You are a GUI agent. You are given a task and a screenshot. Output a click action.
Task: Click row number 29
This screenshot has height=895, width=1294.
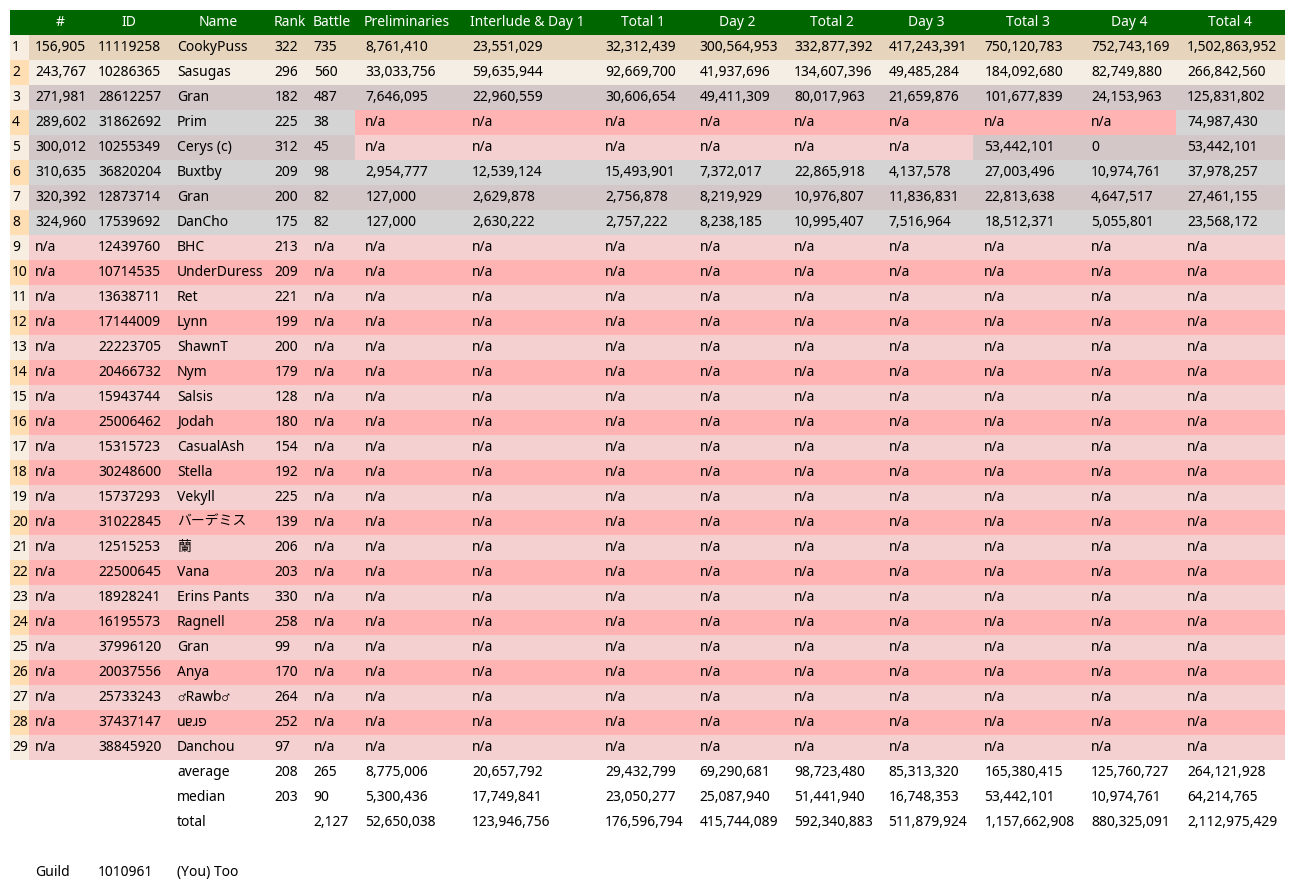coord(19,746)
